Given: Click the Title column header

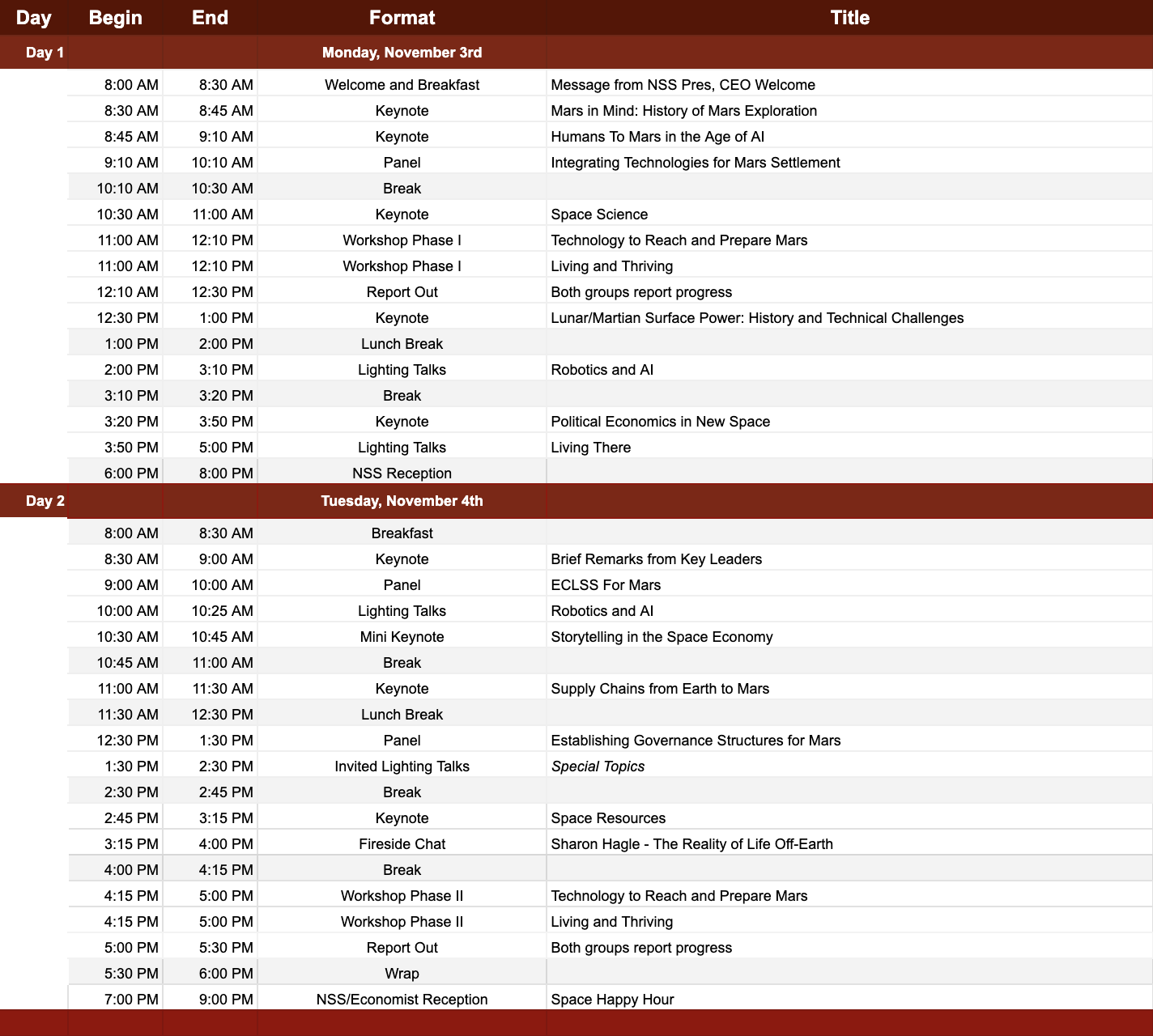Looking at the screenshot, I should (x=849, y=18).
